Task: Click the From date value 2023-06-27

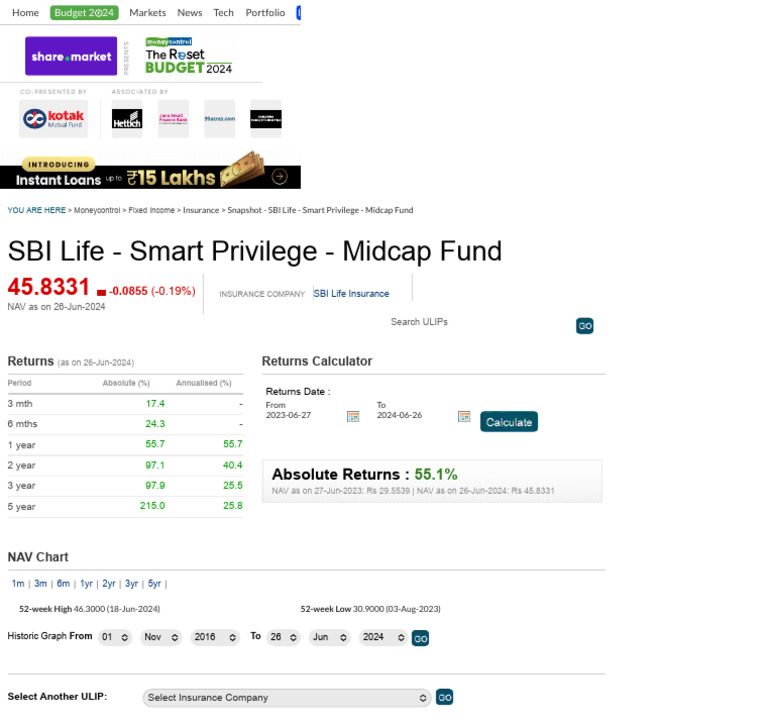Action: click(288, 415)
